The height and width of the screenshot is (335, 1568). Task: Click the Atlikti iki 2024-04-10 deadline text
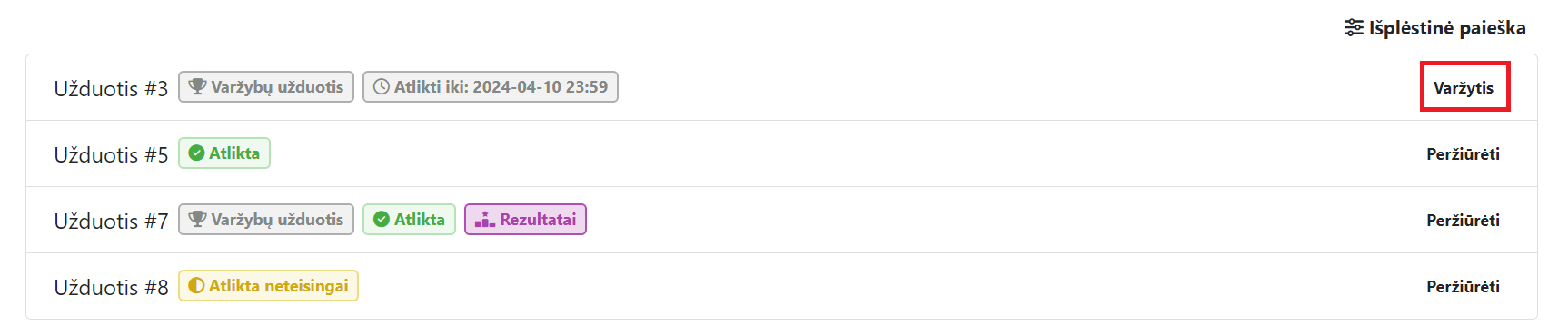[x=501, y=87]
